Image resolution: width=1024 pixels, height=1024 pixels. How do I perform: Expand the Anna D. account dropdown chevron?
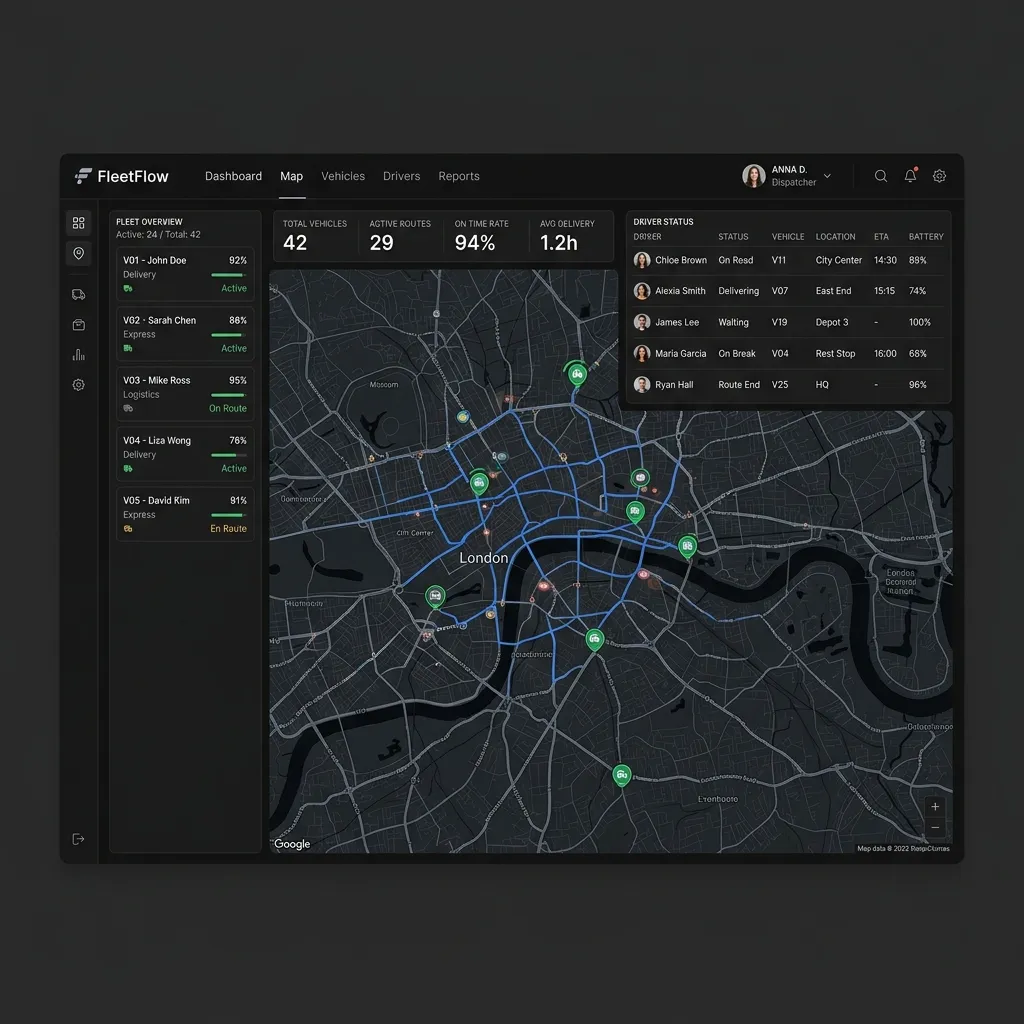click(x=827, y=176)
